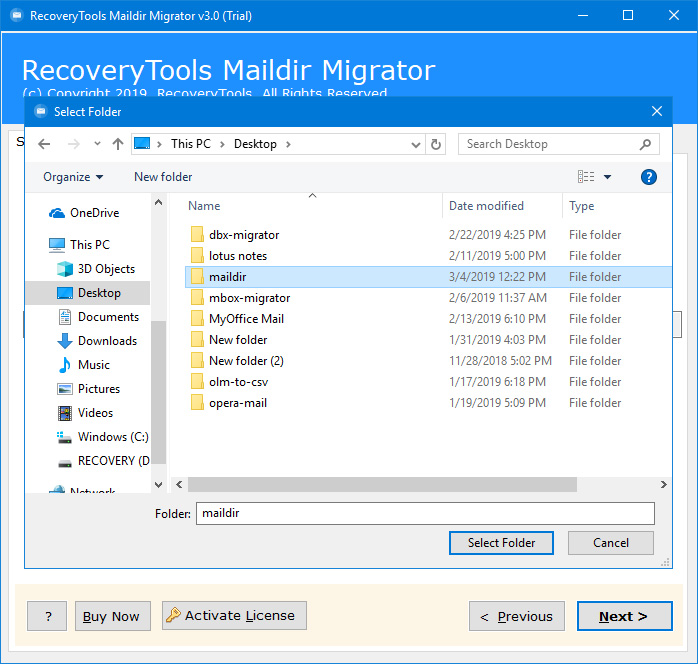Open Documents in the navigation pane
Image resolution: width=698 pixels, height=664 pixels.
[98, 317]
